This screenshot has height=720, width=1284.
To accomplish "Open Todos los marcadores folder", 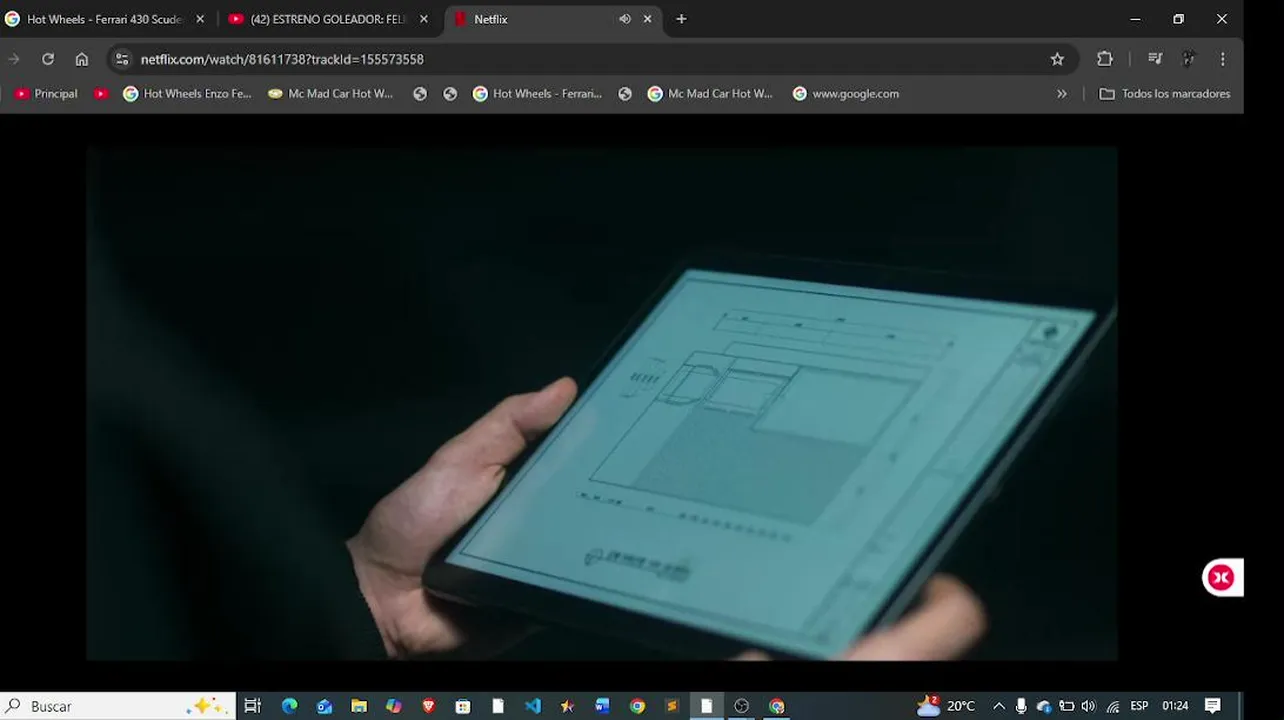I will pyautogui.click(x=1165, y=94).
